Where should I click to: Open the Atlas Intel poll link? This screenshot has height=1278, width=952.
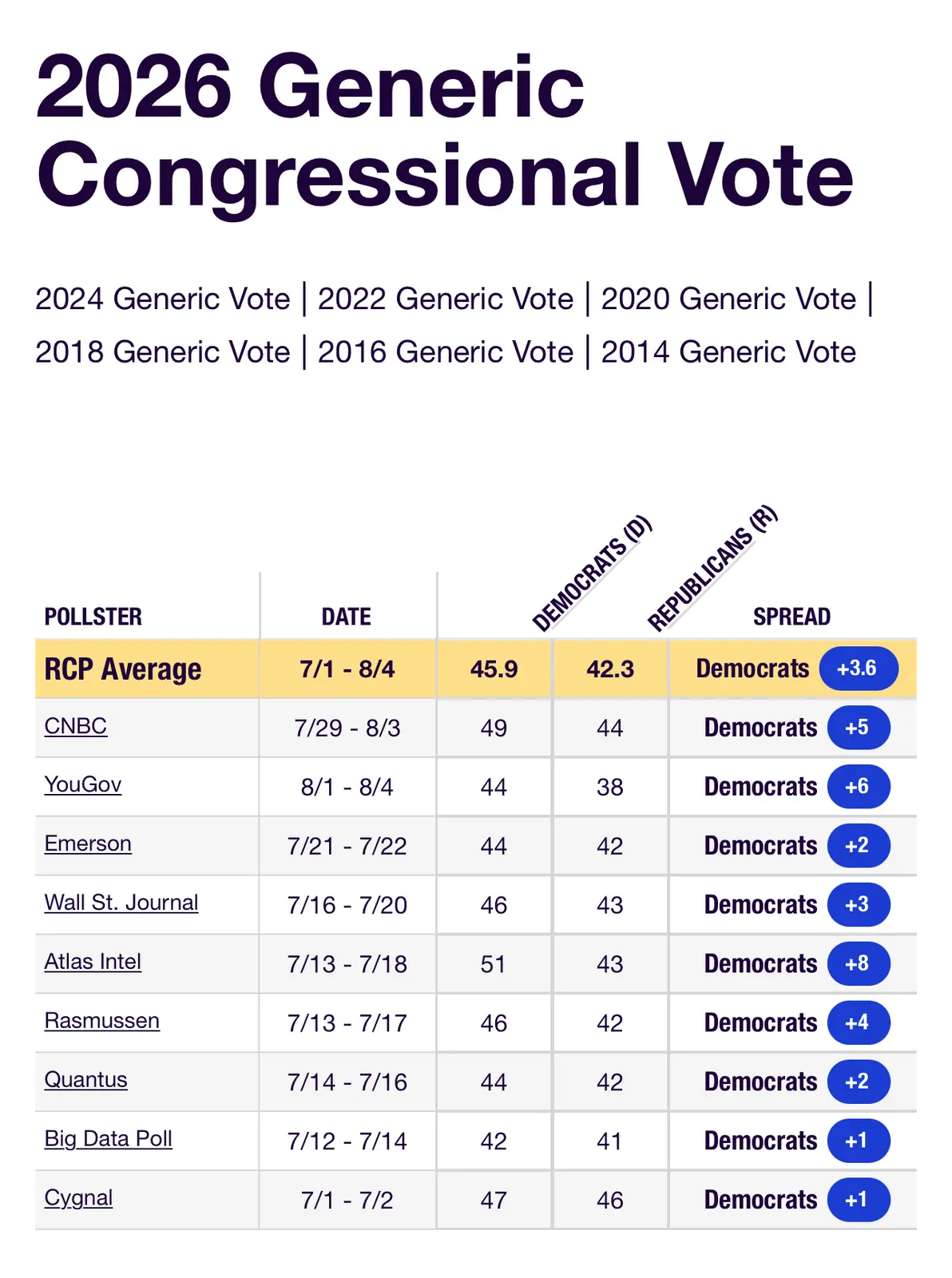[x=93, y=962]
